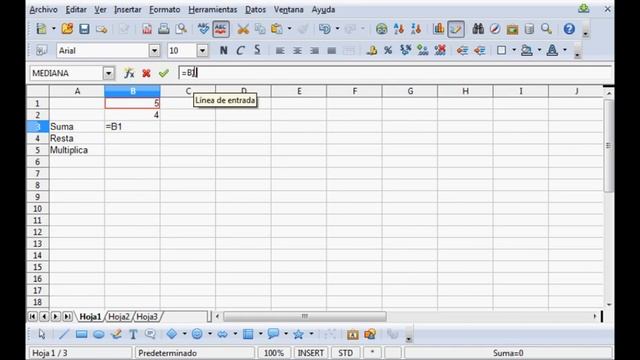Click the INSERT mode status field
The height and width of the screenshot is (360, 640).
tap(311, 353)
